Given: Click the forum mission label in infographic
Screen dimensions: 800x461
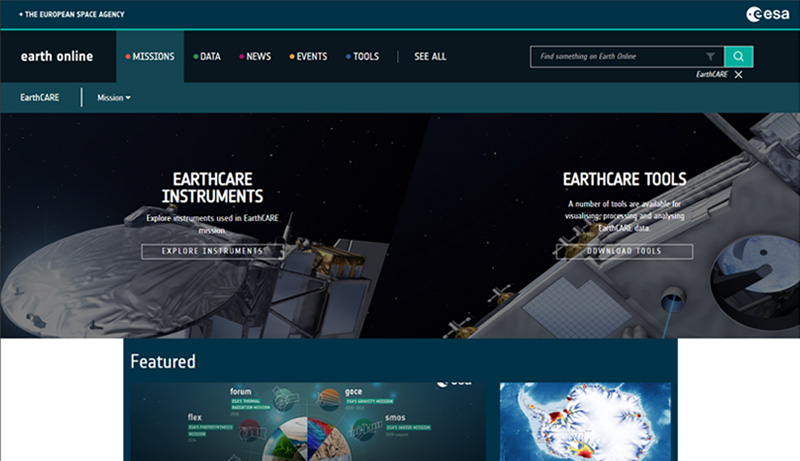Looking at the screenshot, I should [x=240, y=392].
